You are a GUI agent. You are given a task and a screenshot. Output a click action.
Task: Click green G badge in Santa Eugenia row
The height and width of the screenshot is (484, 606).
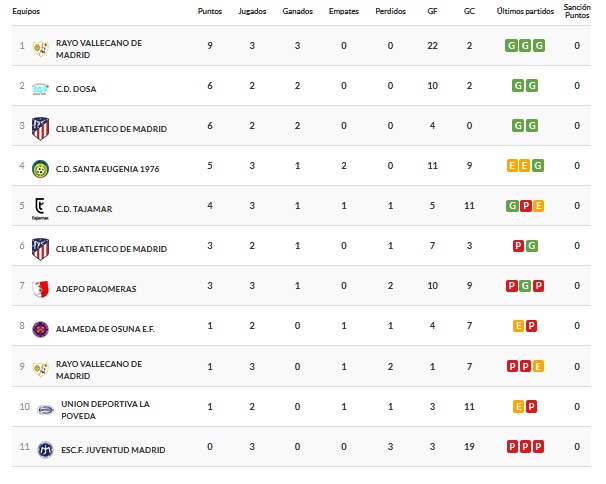(539, 166)
